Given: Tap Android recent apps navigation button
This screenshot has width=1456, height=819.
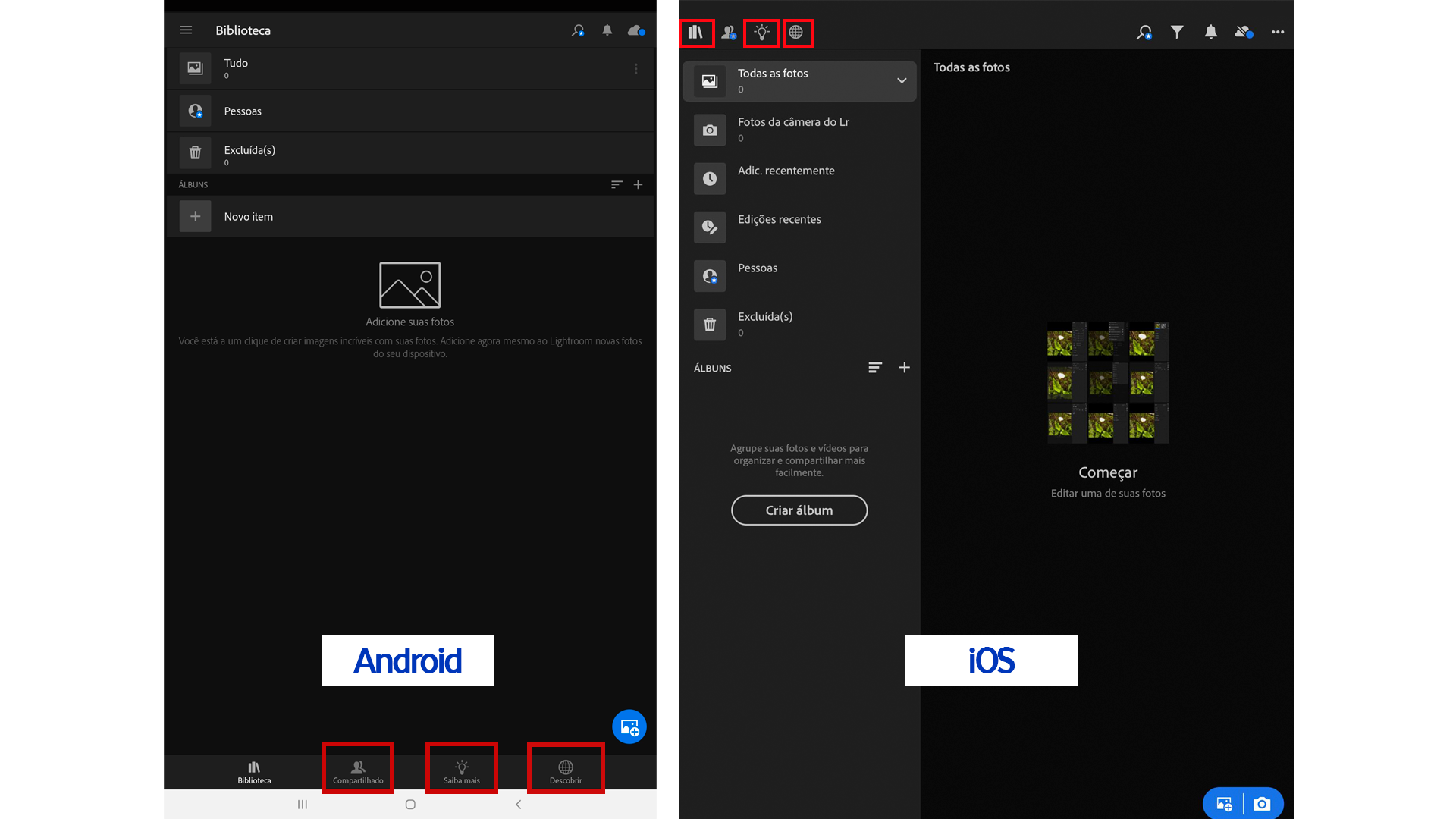Looking at the screenshot, I should 303,805.
